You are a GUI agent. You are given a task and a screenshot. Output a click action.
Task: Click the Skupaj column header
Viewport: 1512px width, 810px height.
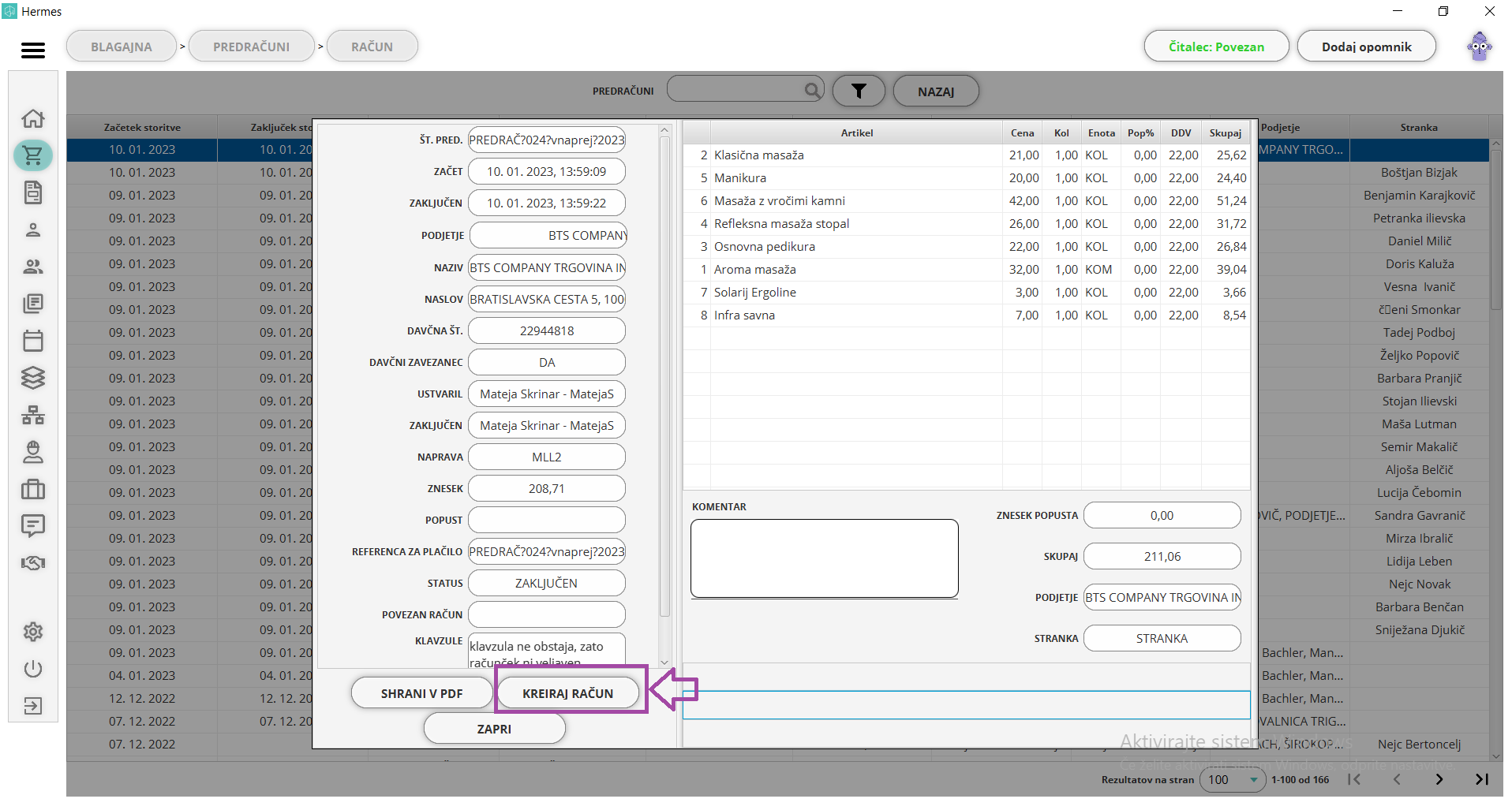1225,133
